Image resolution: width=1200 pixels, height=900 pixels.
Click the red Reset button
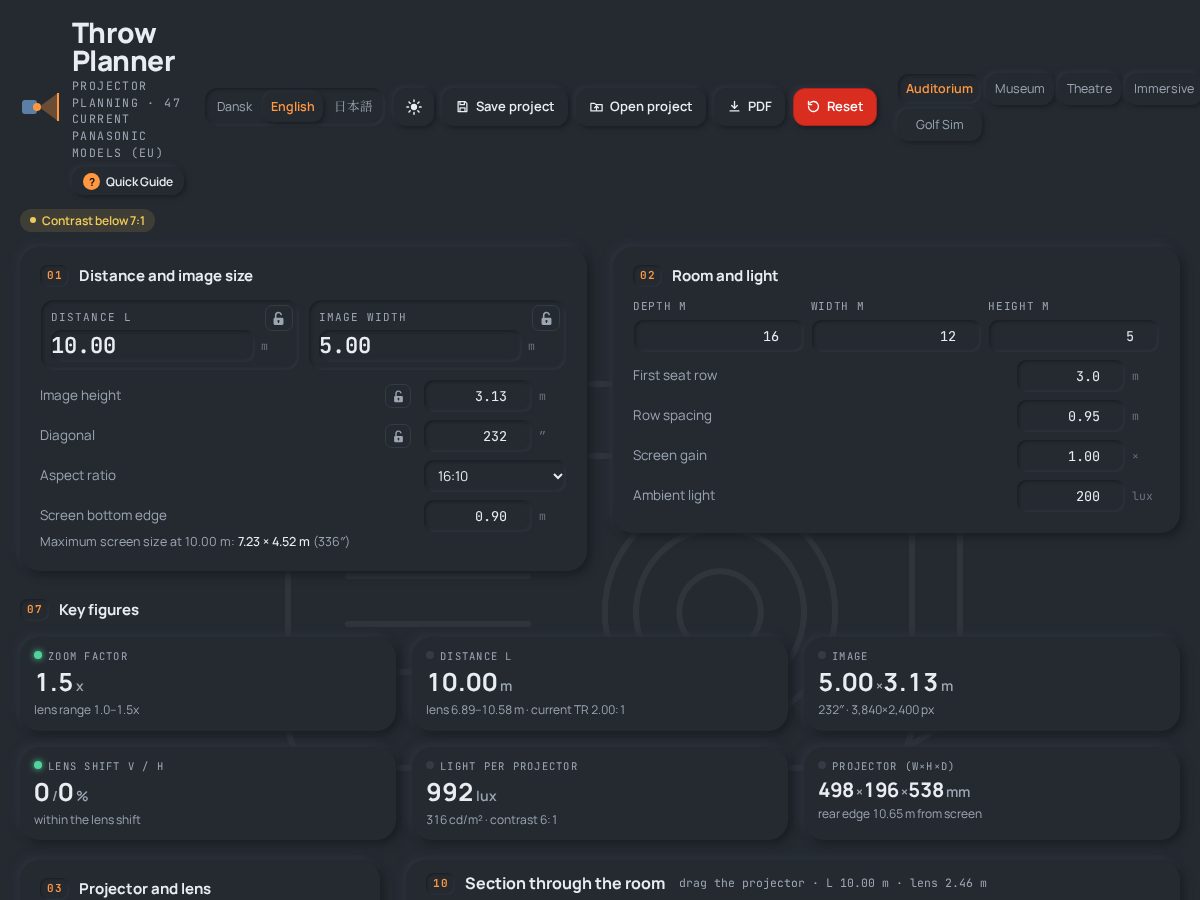click(835, 107)
